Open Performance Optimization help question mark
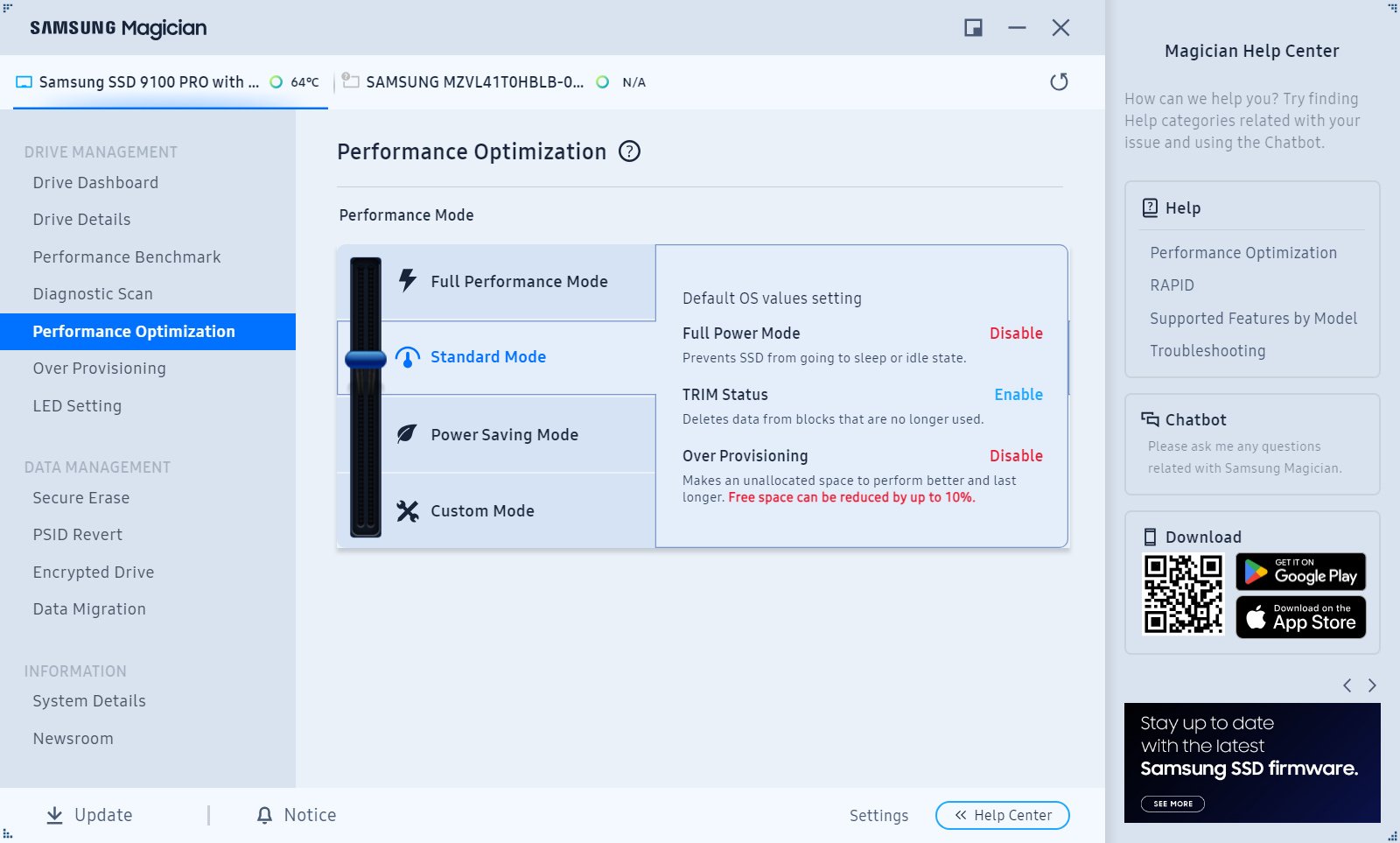Image resolution: width=1400 pixels, height=843 pixels. [629, 151]
